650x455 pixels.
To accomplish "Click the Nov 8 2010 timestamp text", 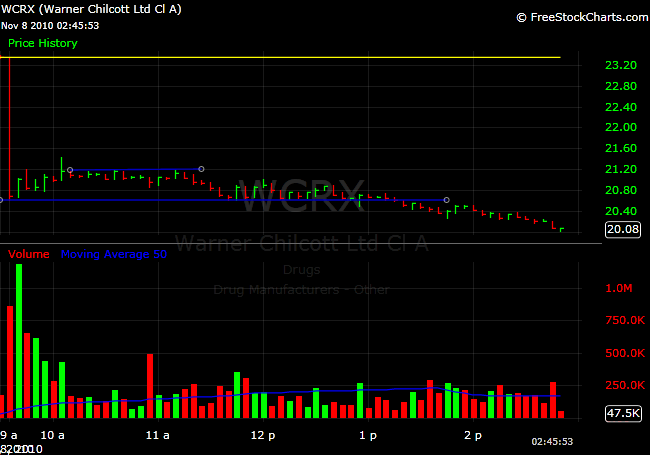I will (50, 26).
